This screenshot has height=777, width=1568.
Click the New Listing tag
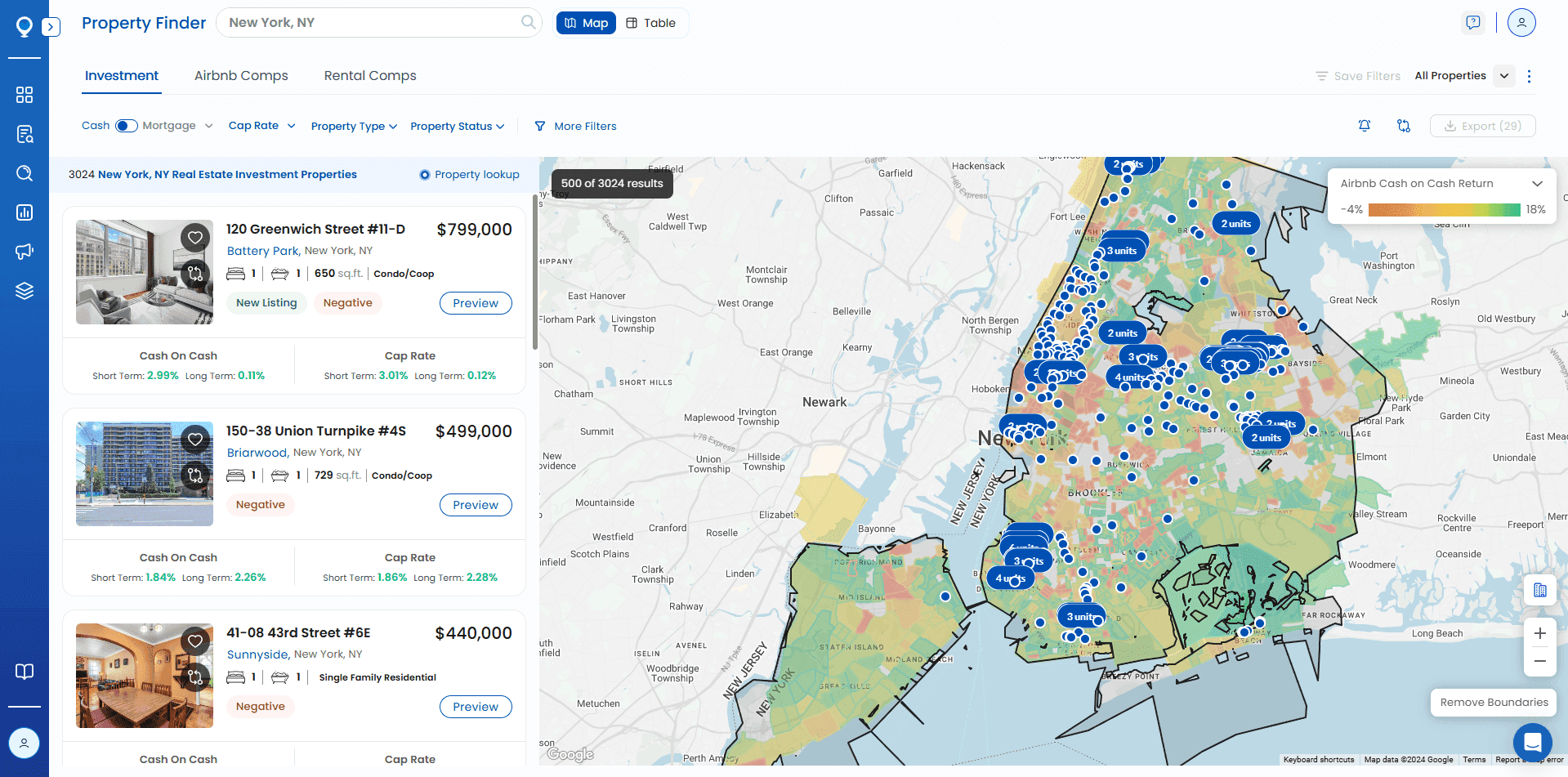coord(266,303)
